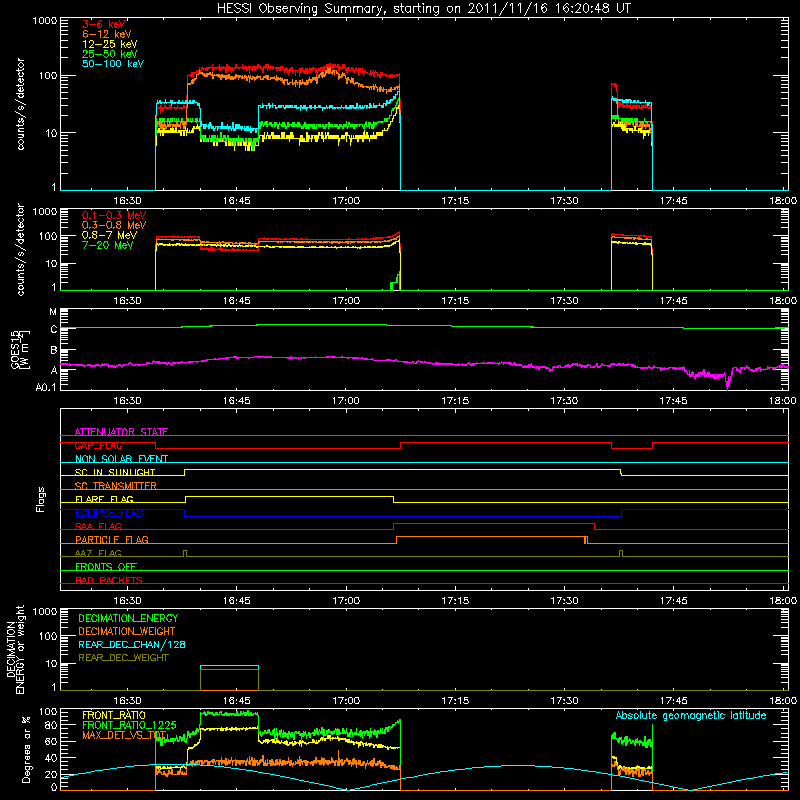Screen dimensions: 800x800
Task: Select the 0.1-0.3 MeV legend label
Action: click(x=114, y=215)
